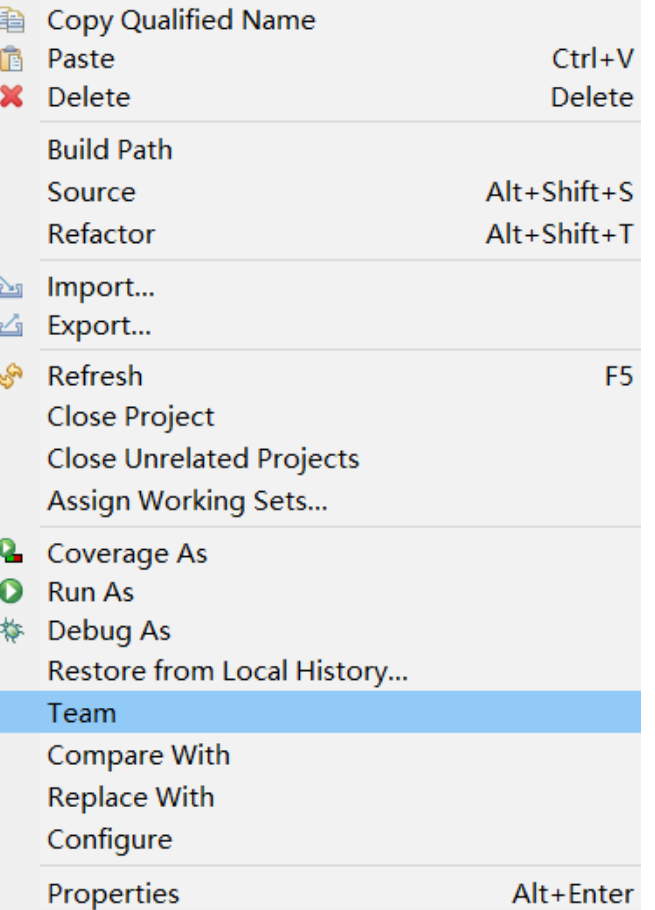Open the Compare With submenu
The image size is (655, 910).
pyautogui.click(x=138, y=755)
